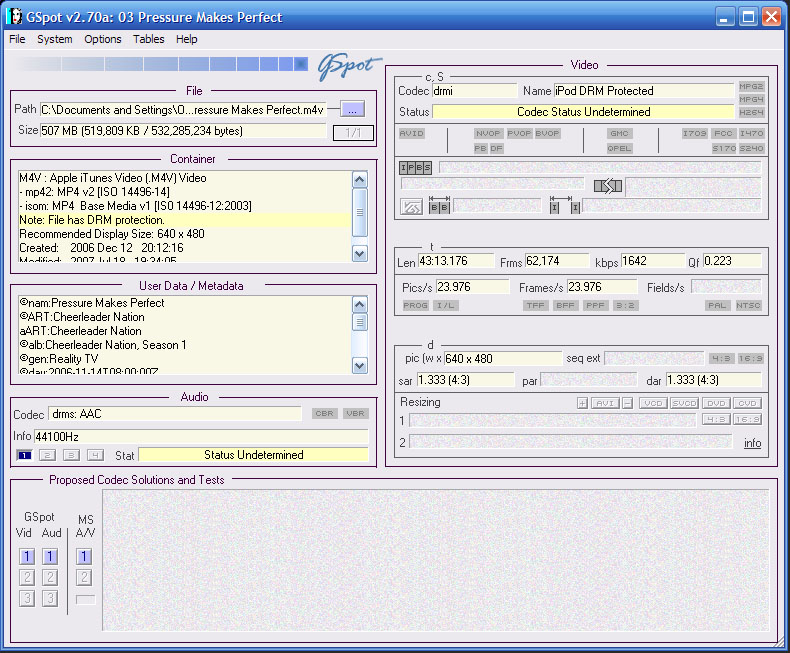Screen dimensions: 790x653
Task: Click the frame reorder arrows icon
Action: click(608, 186)
